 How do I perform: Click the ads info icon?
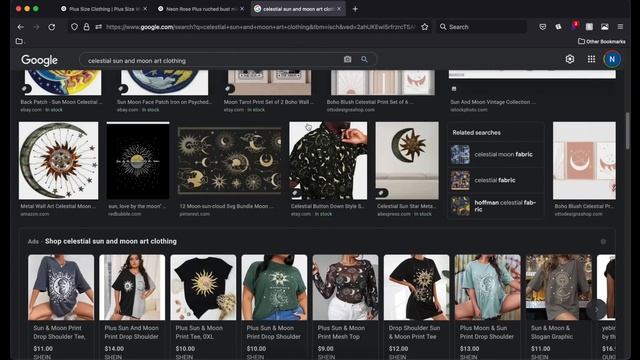tap(603, 242)
